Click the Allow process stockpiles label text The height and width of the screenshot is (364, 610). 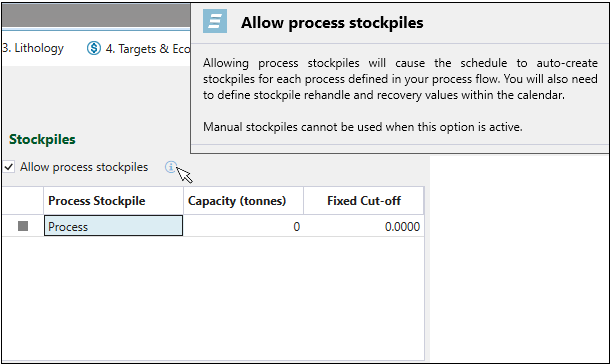(84, 167)
